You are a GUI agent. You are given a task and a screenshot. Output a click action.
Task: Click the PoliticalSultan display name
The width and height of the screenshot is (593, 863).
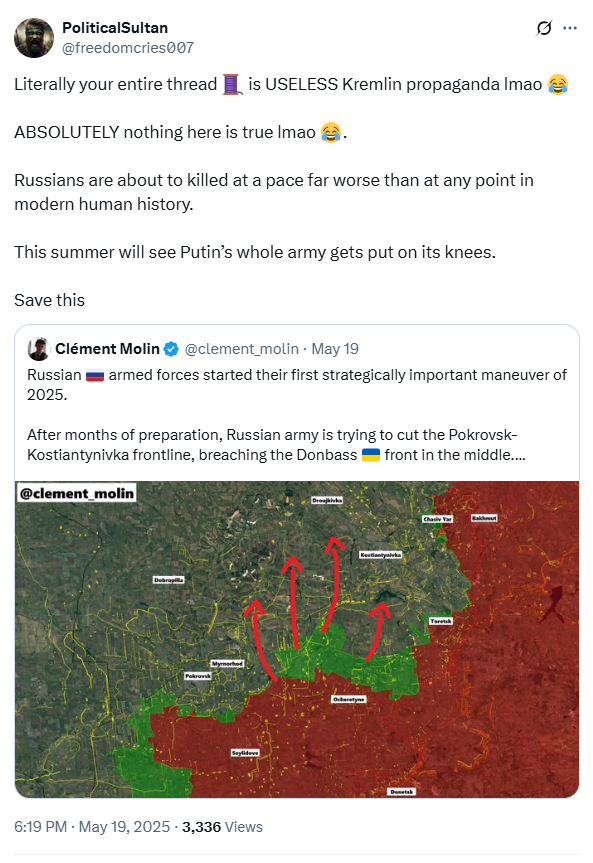point(115,28)
